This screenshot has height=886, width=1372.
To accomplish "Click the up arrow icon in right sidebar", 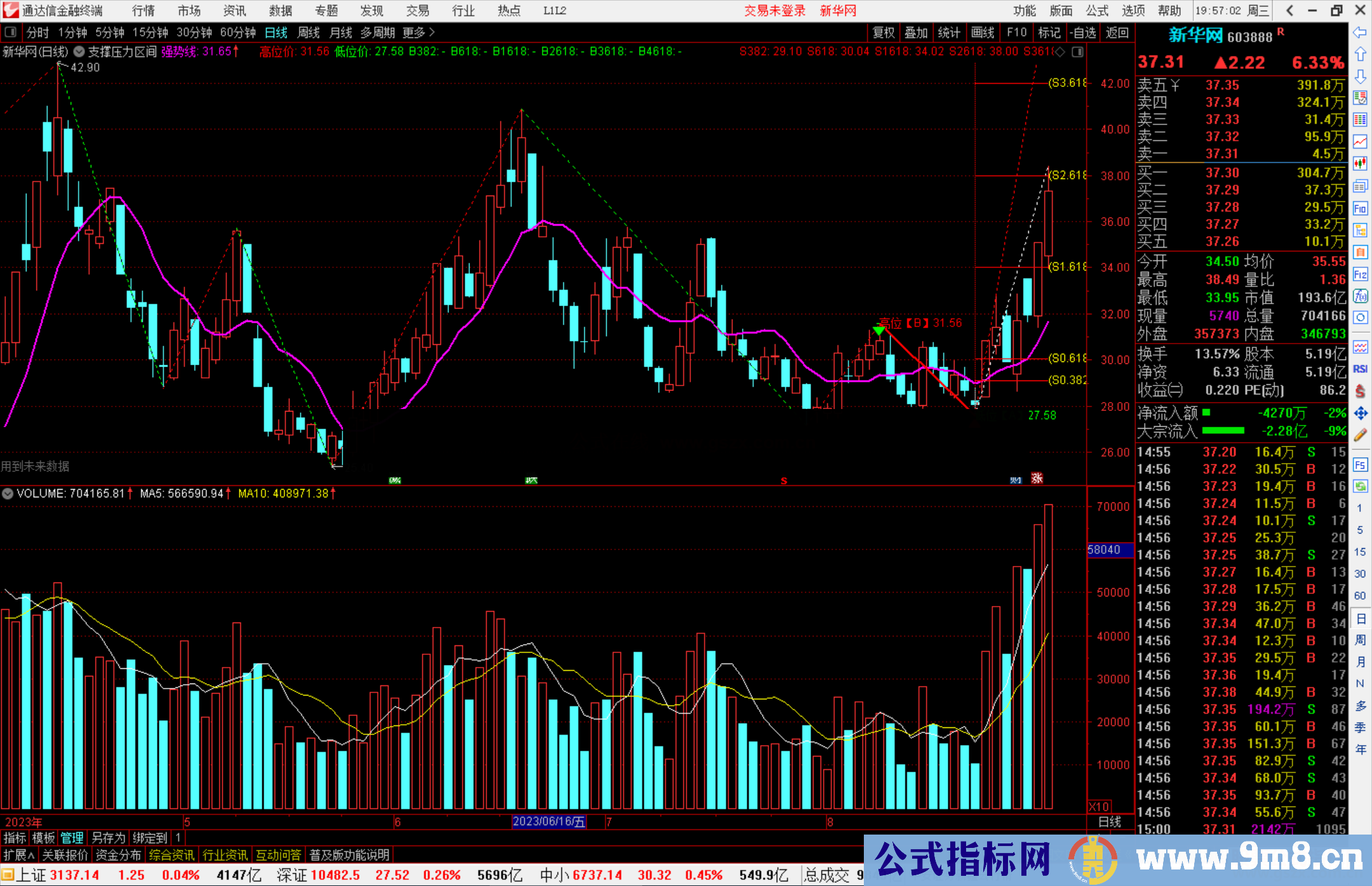I will tap(1360, 54).
